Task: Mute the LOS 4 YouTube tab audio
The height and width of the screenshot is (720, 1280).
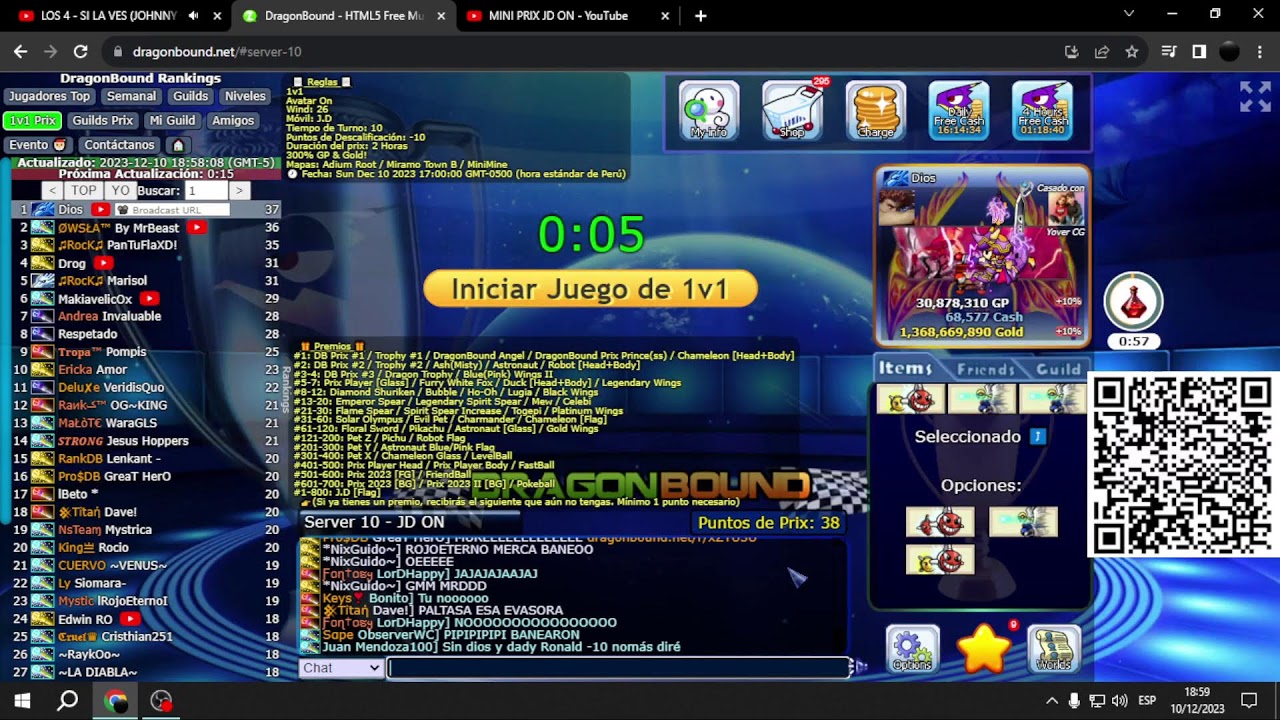Action: [x=193, y=16]
